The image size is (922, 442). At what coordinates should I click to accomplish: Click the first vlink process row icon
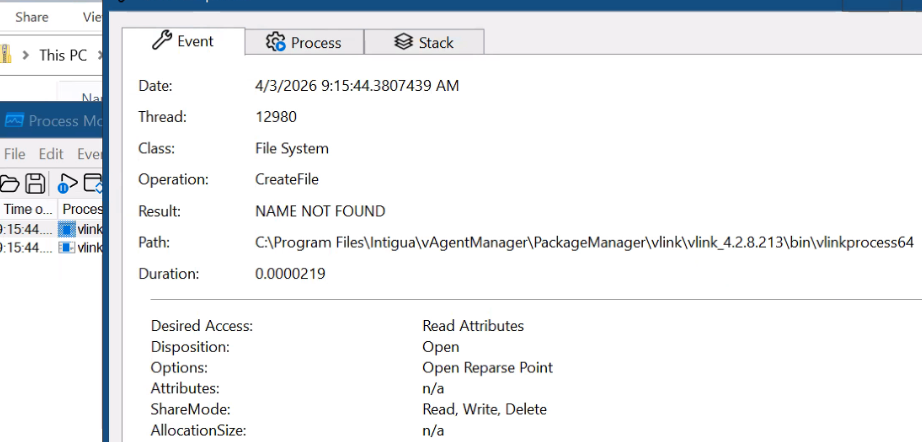(67, 229)
